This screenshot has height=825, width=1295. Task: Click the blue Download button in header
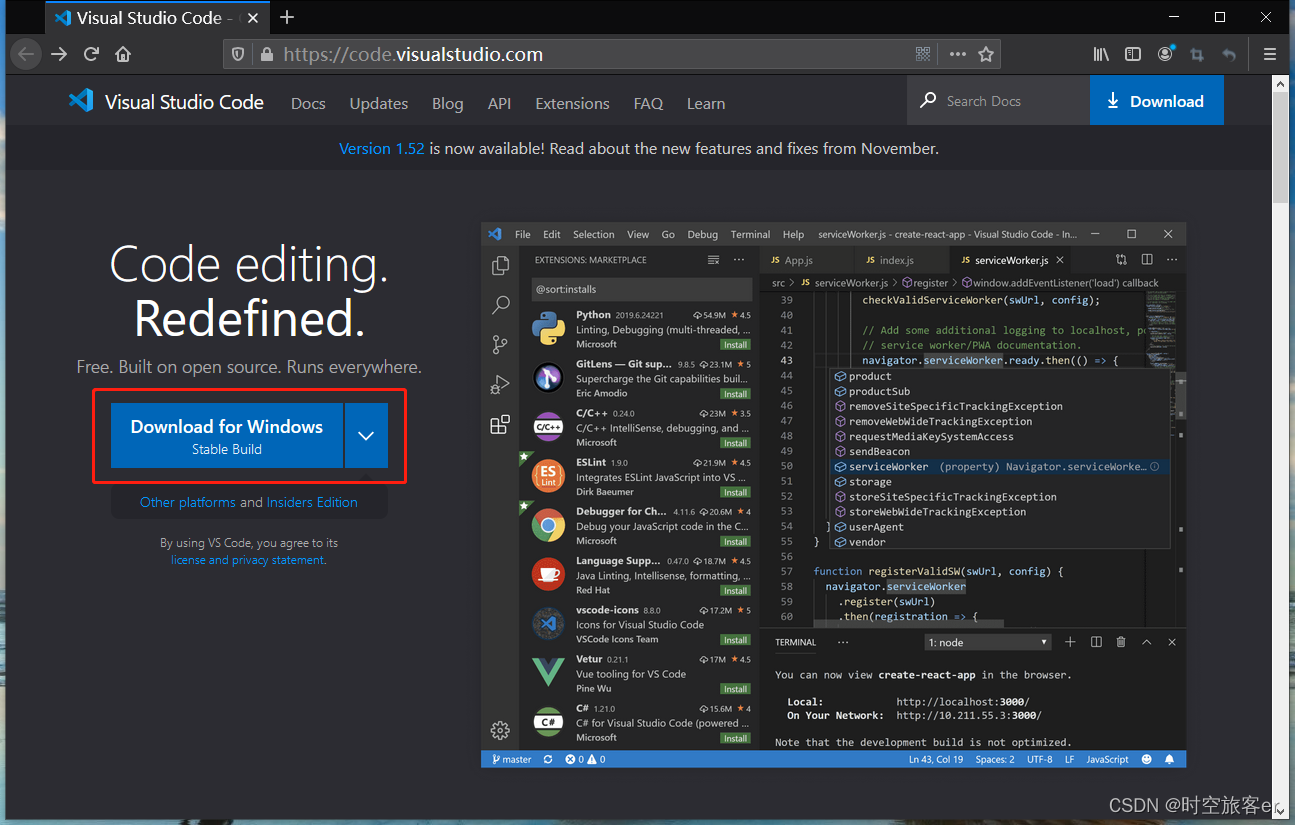click(x=1156, y=101)
